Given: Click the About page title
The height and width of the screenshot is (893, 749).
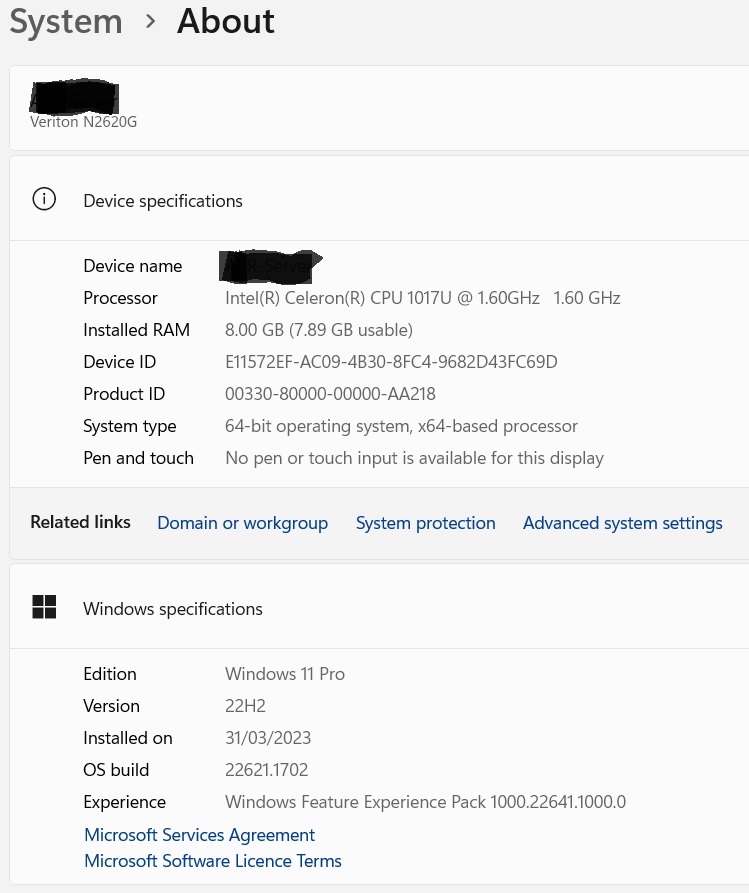Looking at the screenshot, I should (226, 22).
